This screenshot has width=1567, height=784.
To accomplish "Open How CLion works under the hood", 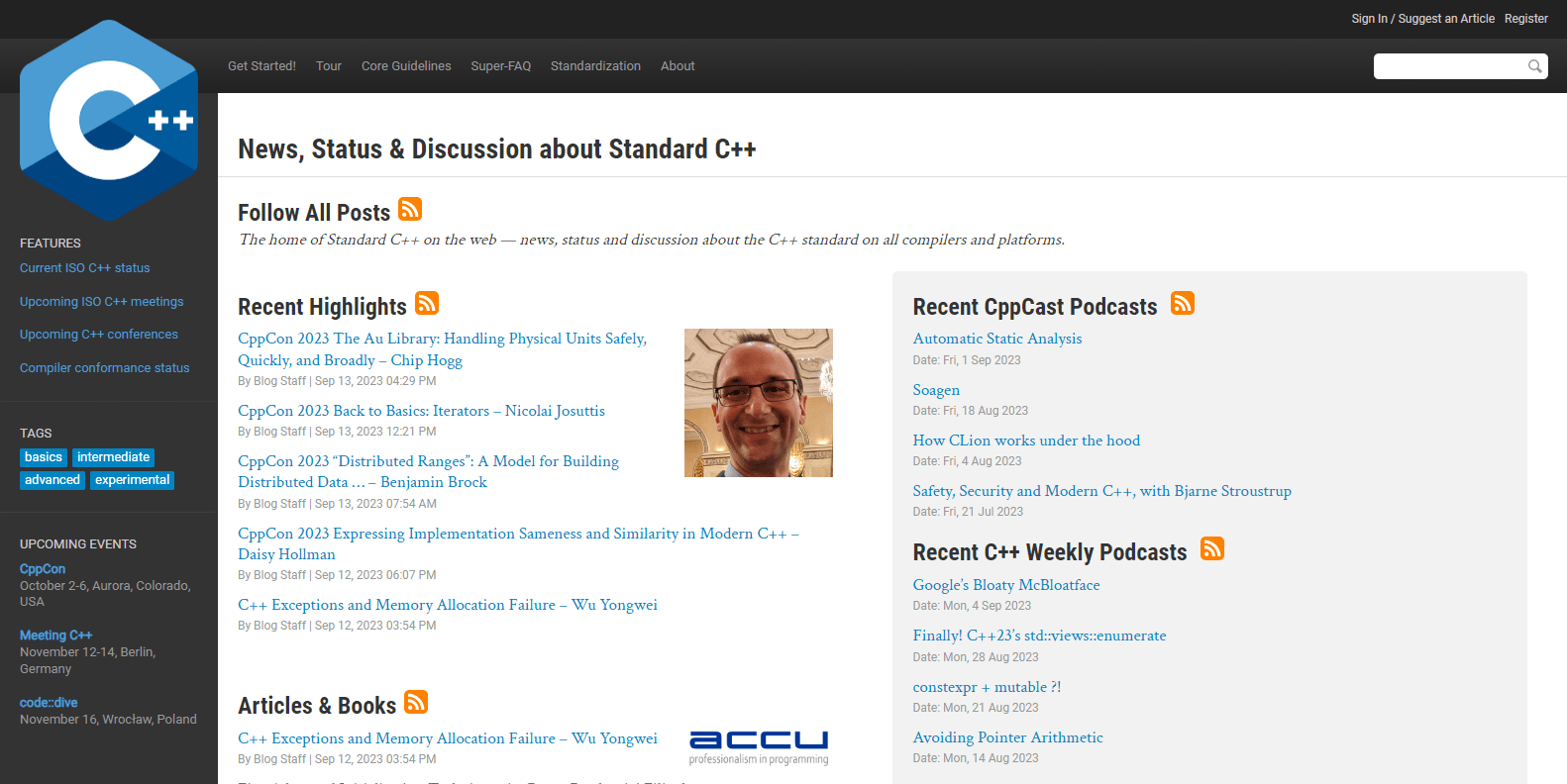I will 1026,441.
